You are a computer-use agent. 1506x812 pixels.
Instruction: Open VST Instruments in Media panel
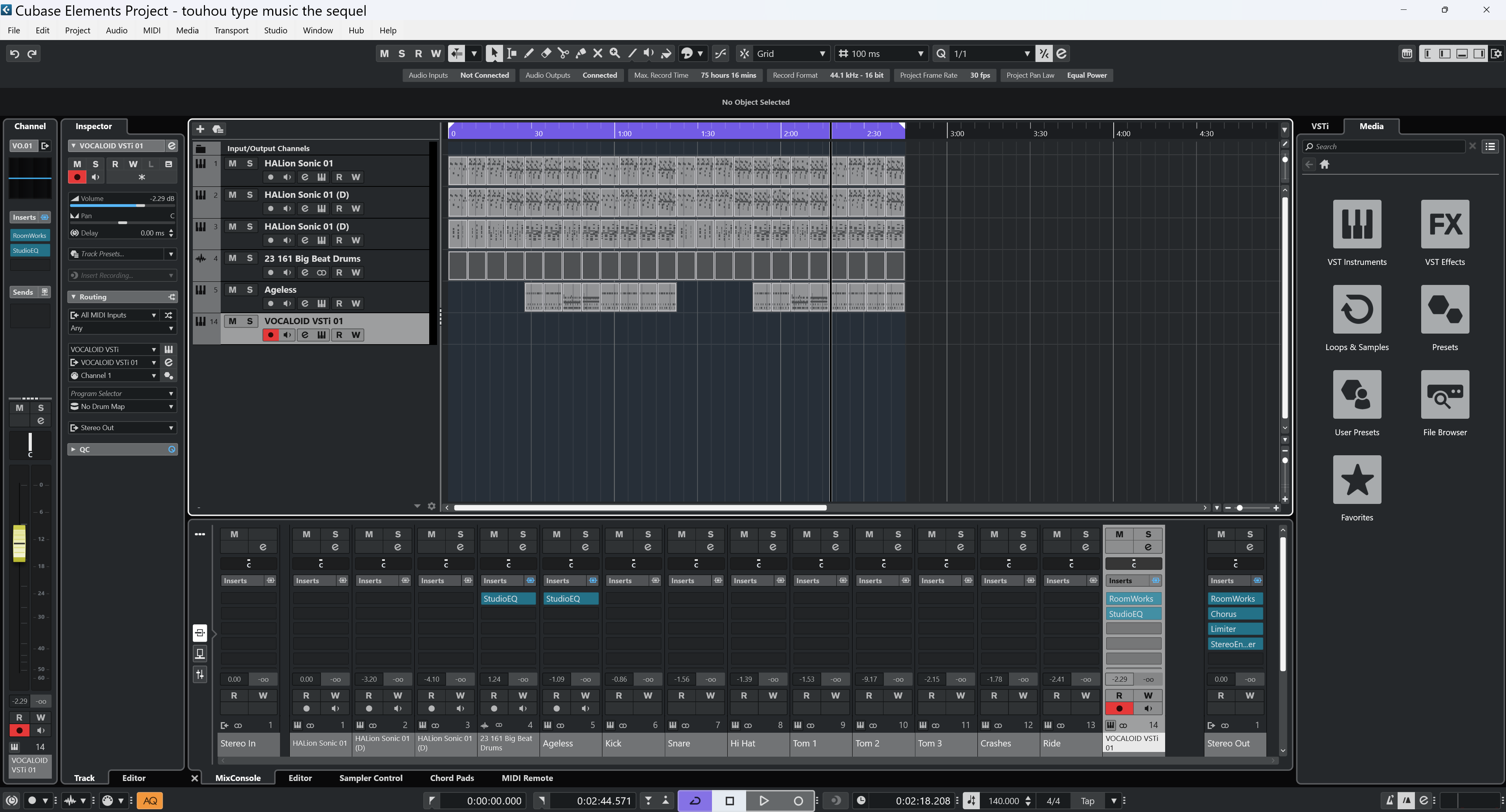tap(1356, 224)
